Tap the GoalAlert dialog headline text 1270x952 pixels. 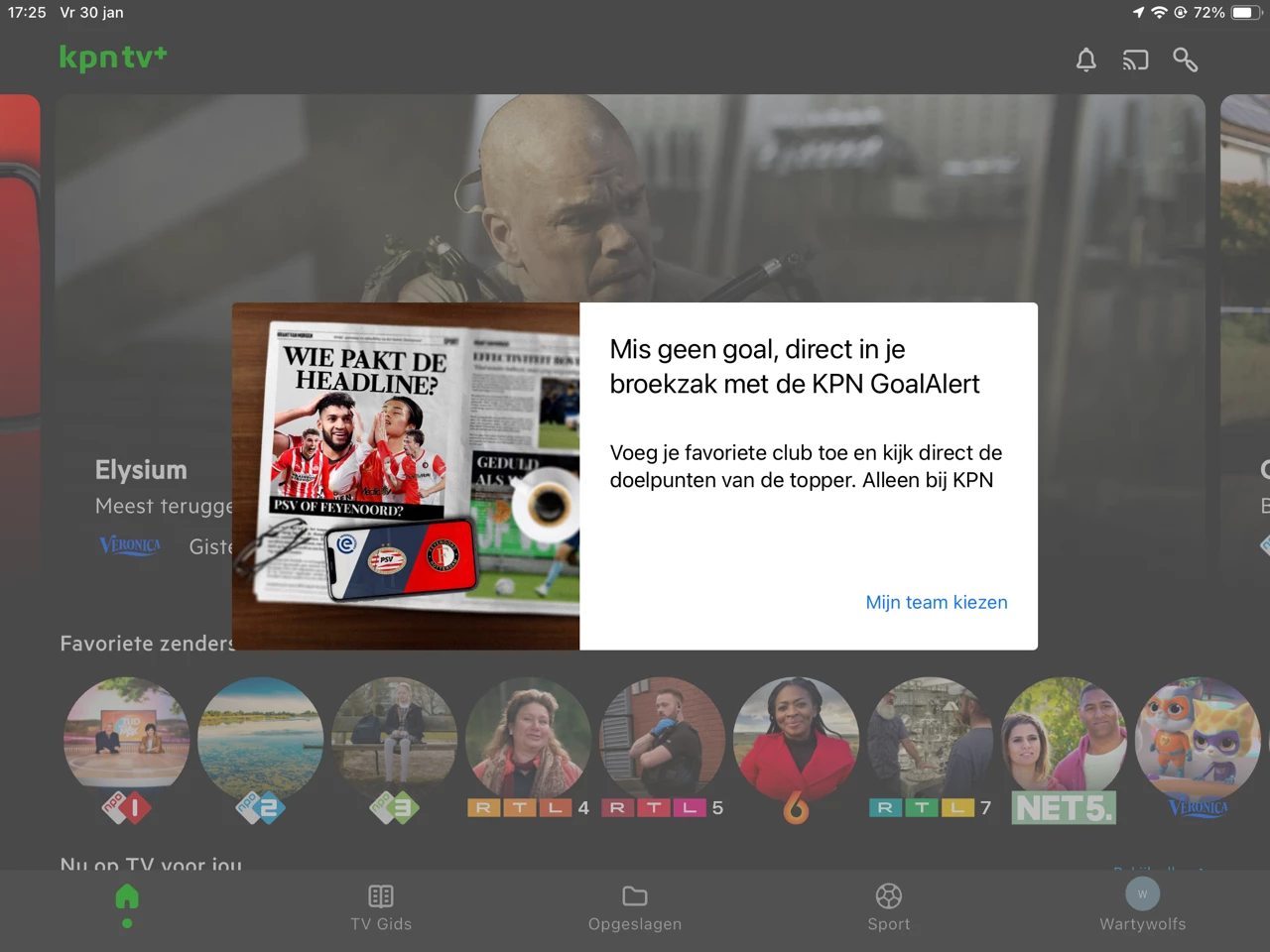tap(795, 366)
